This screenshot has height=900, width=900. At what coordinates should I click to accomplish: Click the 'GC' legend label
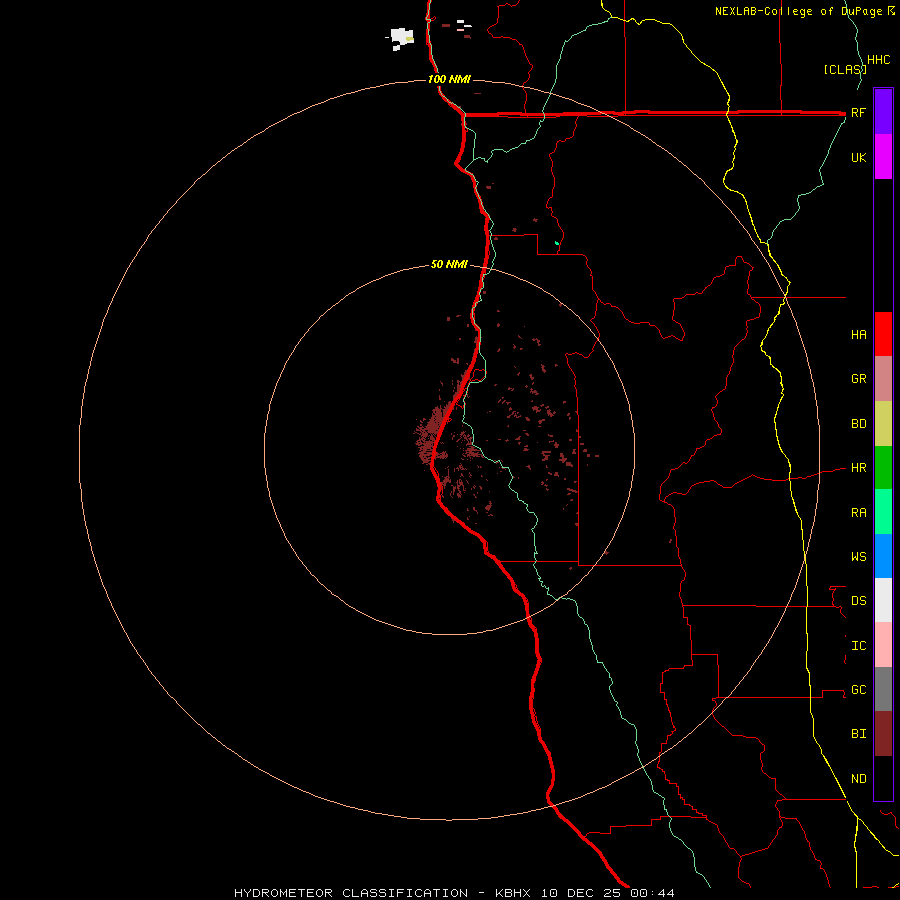point(859,690)
